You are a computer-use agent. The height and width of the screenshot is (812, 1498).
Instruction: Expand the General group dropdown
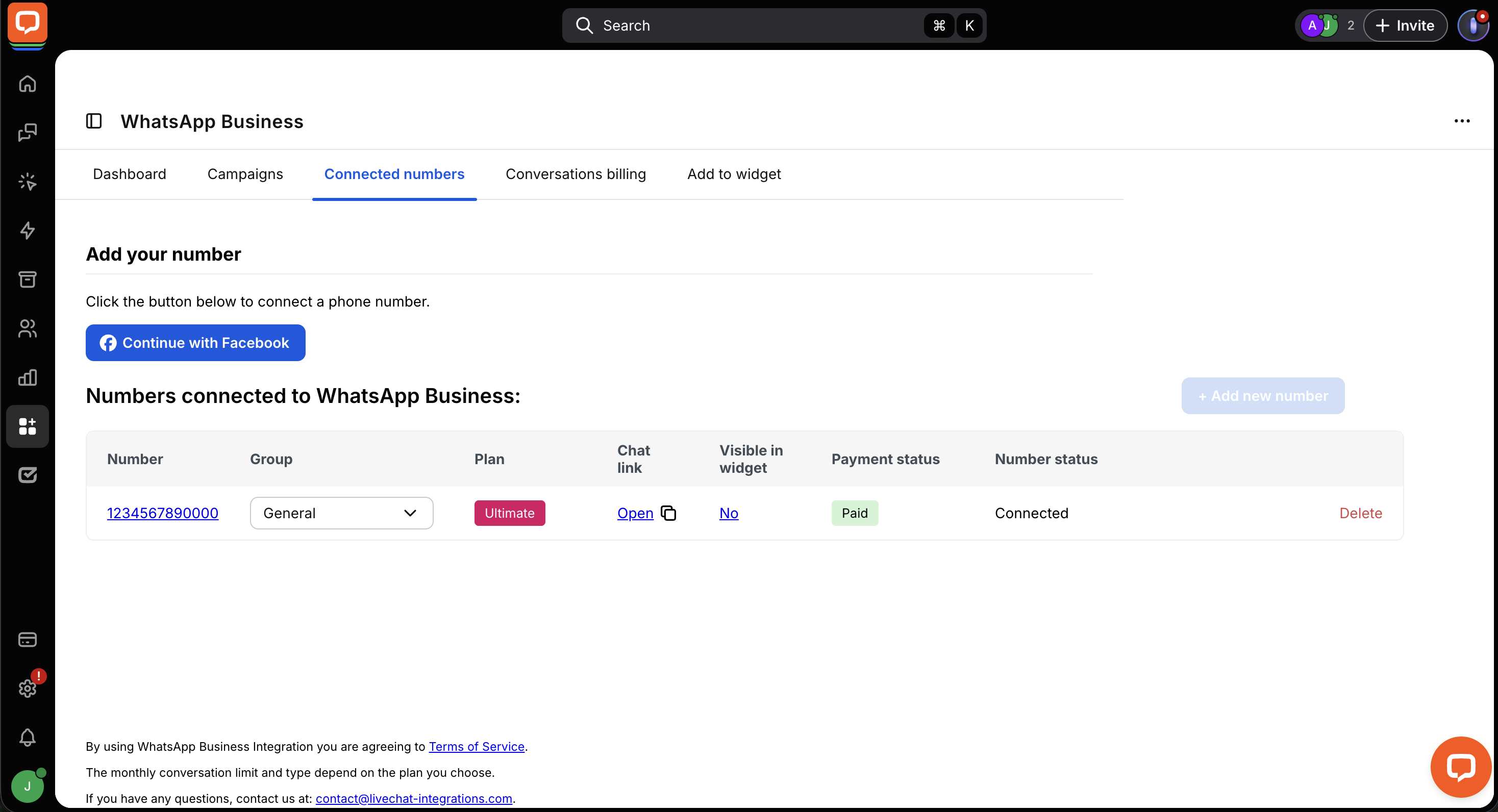tap(341, 513)
